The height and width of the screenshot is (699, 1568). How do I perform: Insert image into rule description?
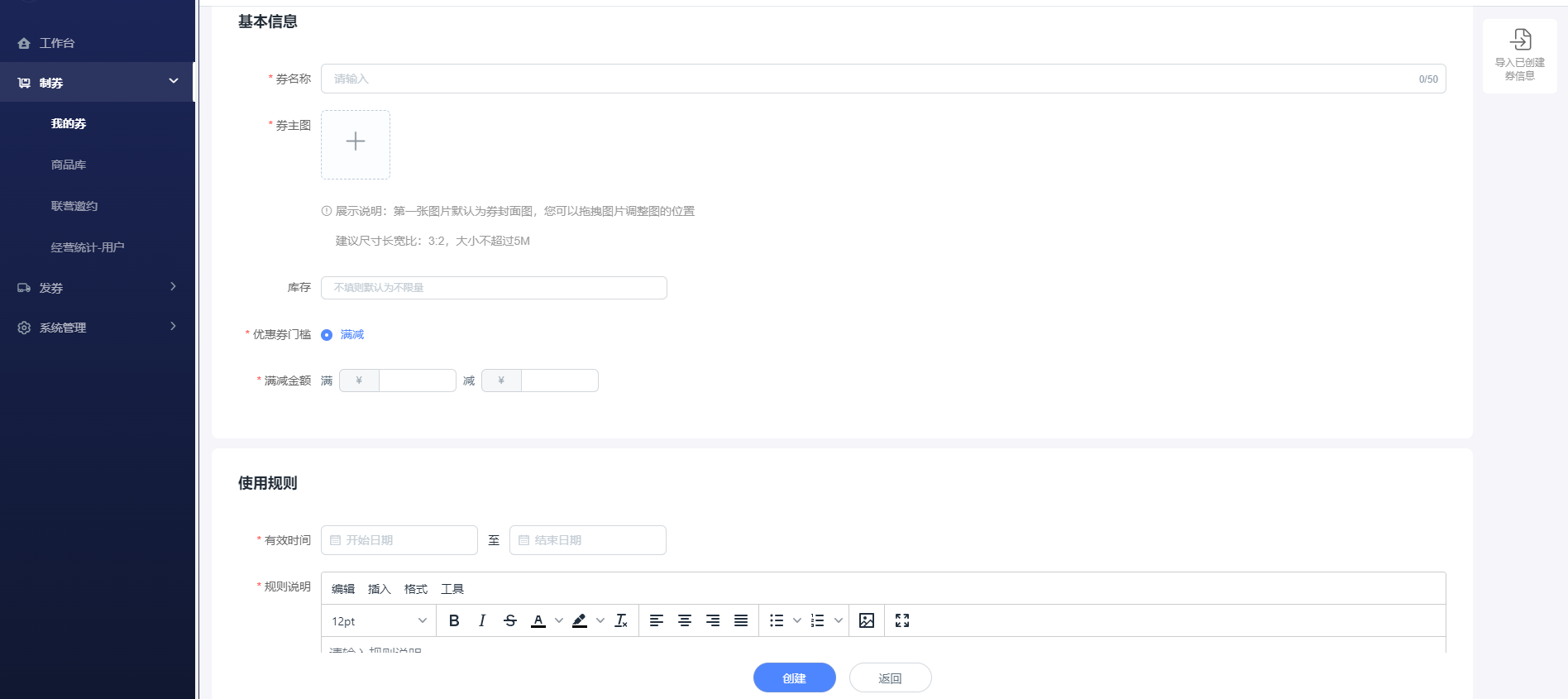[867, 620]
